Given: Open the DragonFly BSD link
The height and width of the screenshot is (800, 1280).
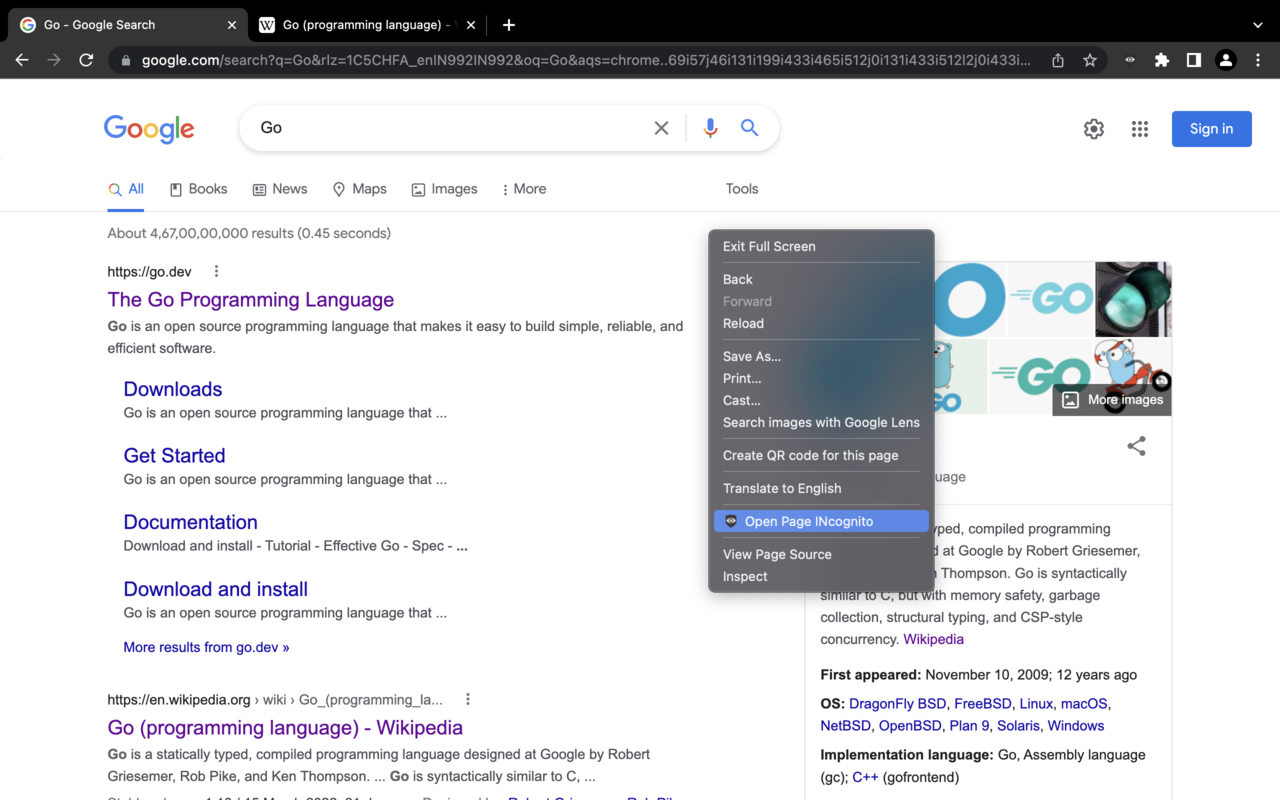Looking at the screenshot, I should [x=897, y=704].
